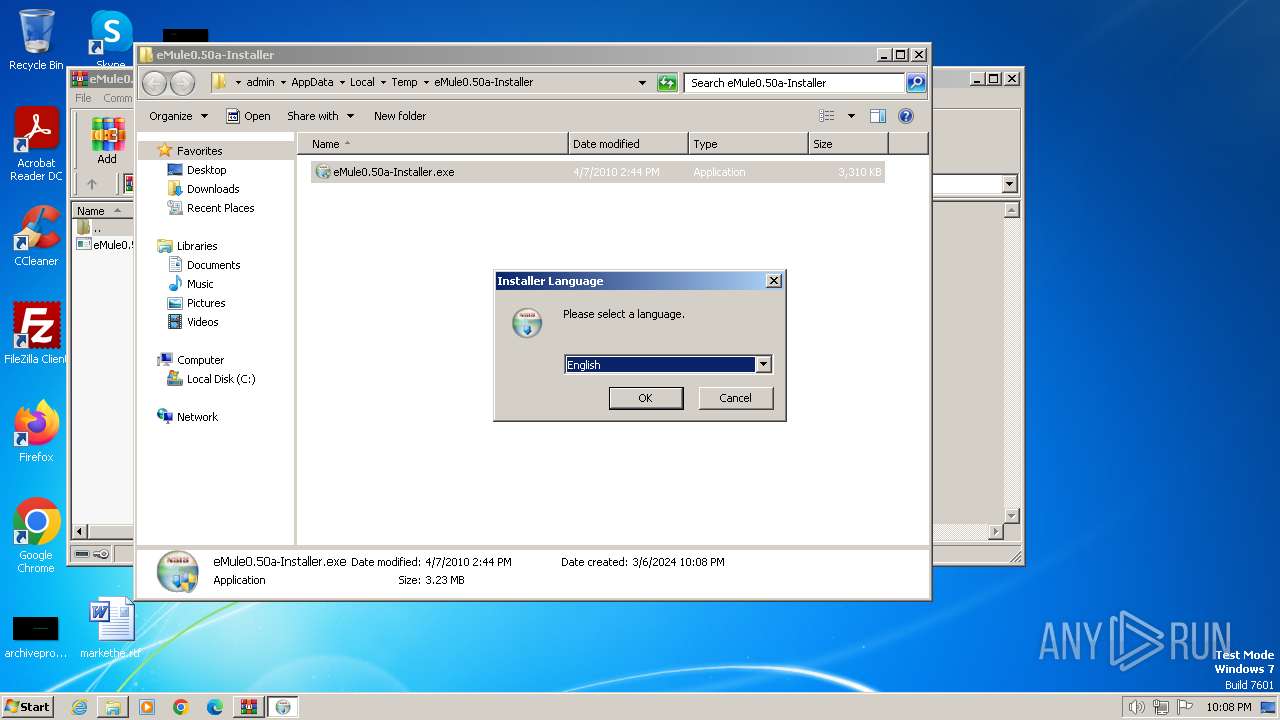This screenshot has height=720, width=1280.
Task: Open Documents library
Action: click(213, 265)
